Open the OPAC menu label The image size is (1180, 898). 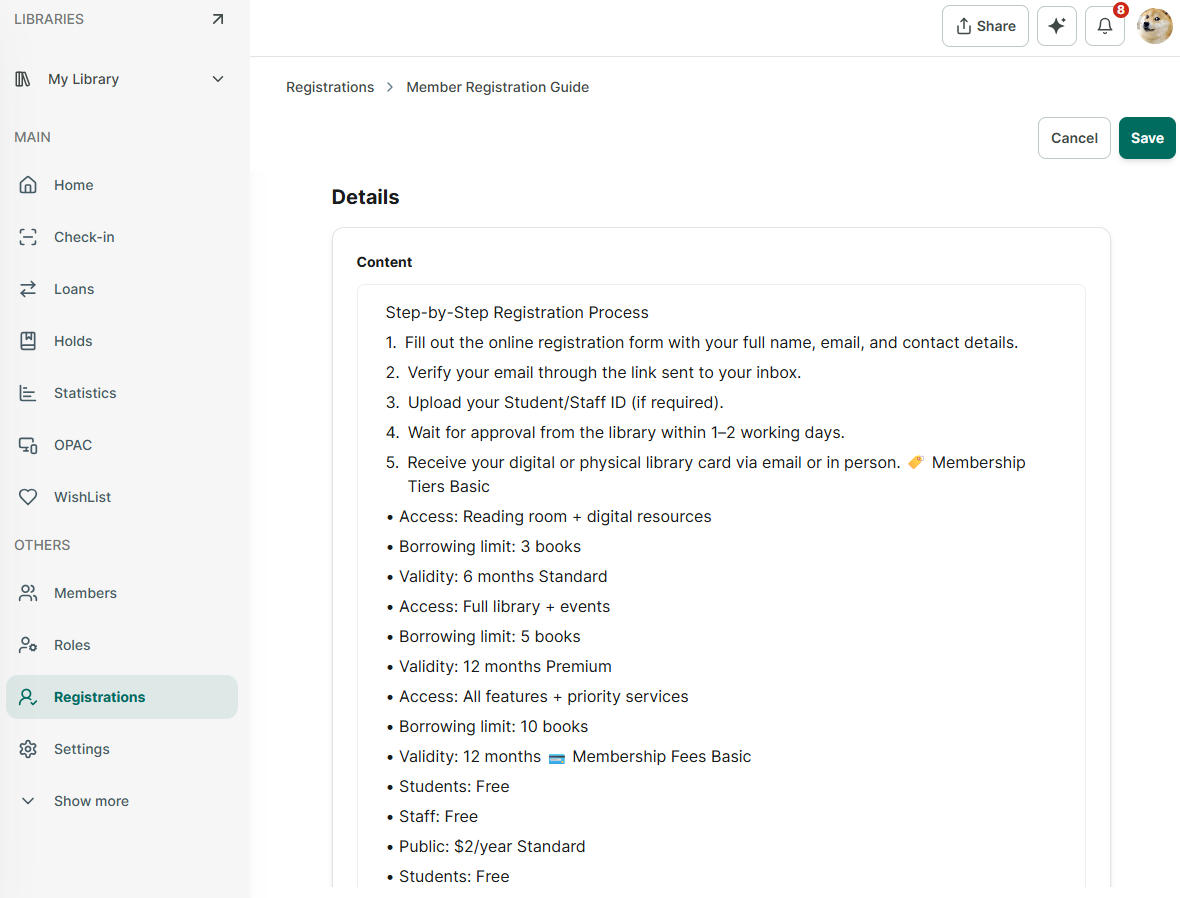click(x=73, y=445)
